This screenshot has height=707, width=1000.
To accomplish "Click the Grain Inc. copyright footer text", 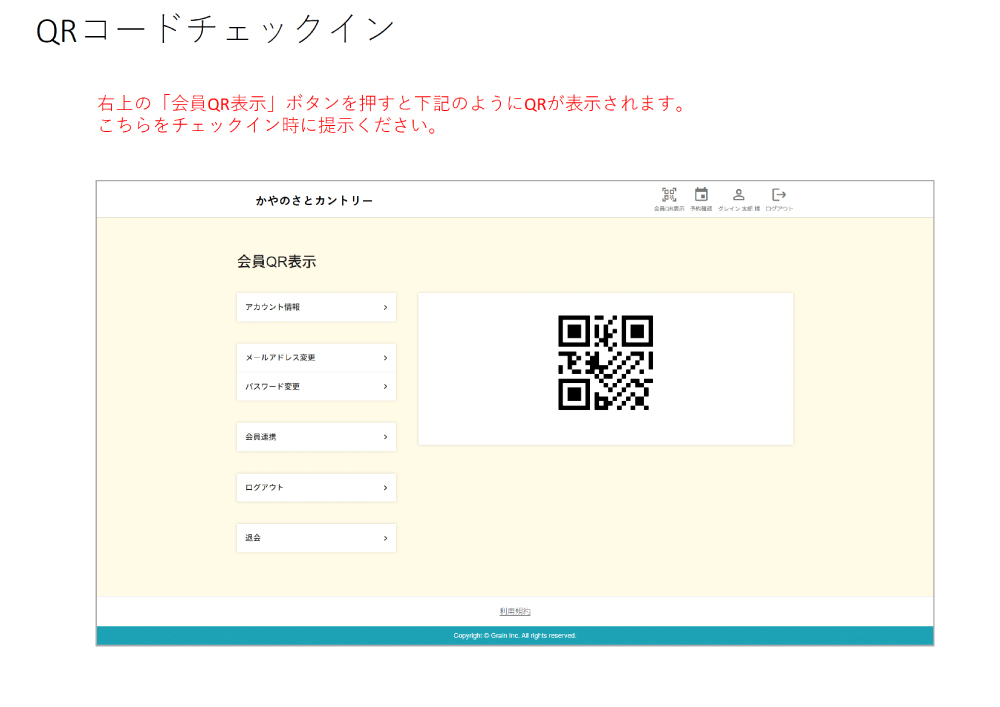I will coord(515,636).
